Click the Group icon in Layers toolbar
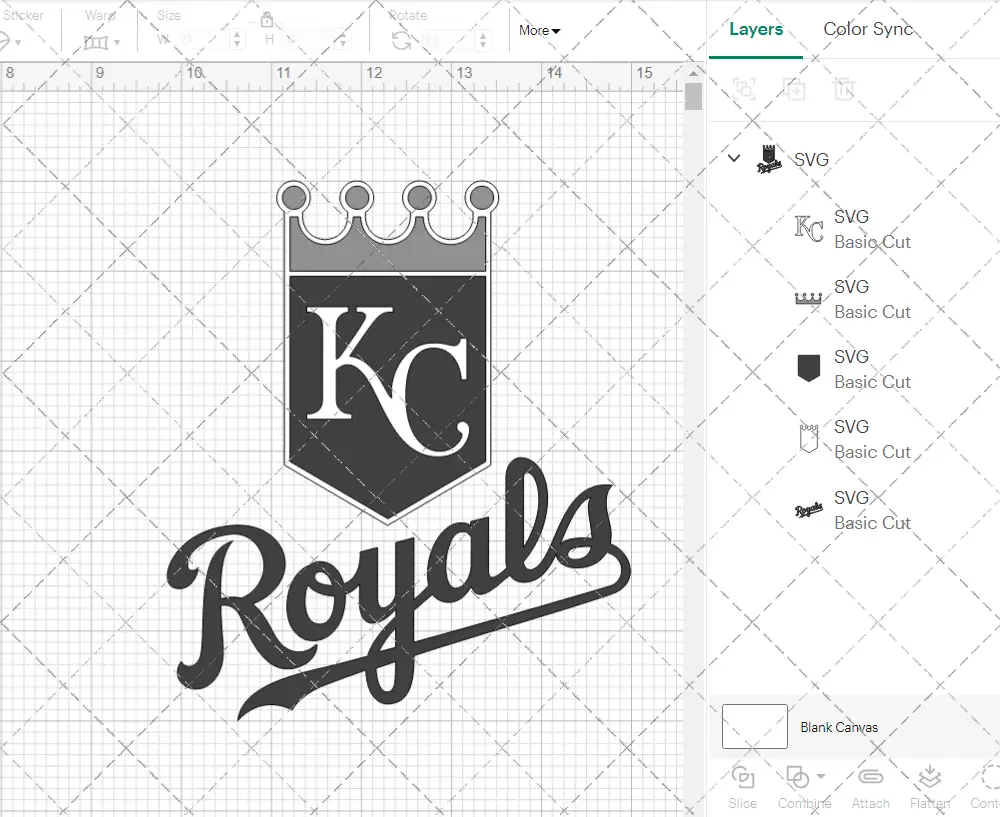This screenshot has width=1000, height=817. 743,89
